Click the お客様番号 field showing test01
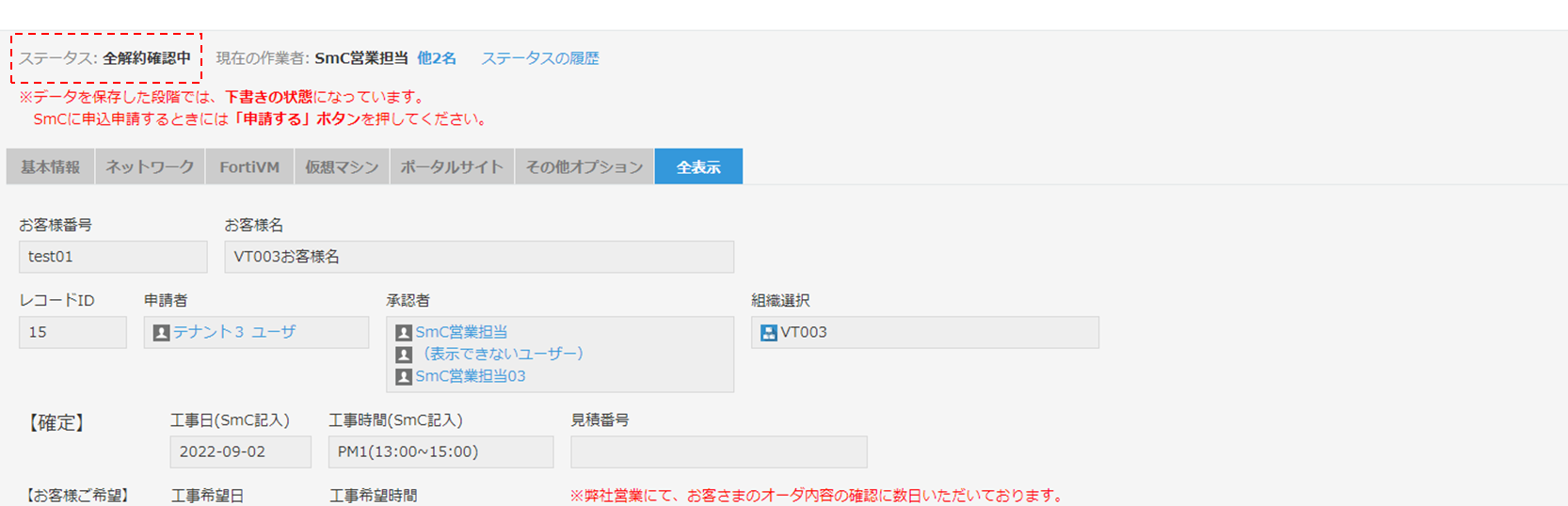Screen dimensions: 1568x506 (x=113, y=257)
